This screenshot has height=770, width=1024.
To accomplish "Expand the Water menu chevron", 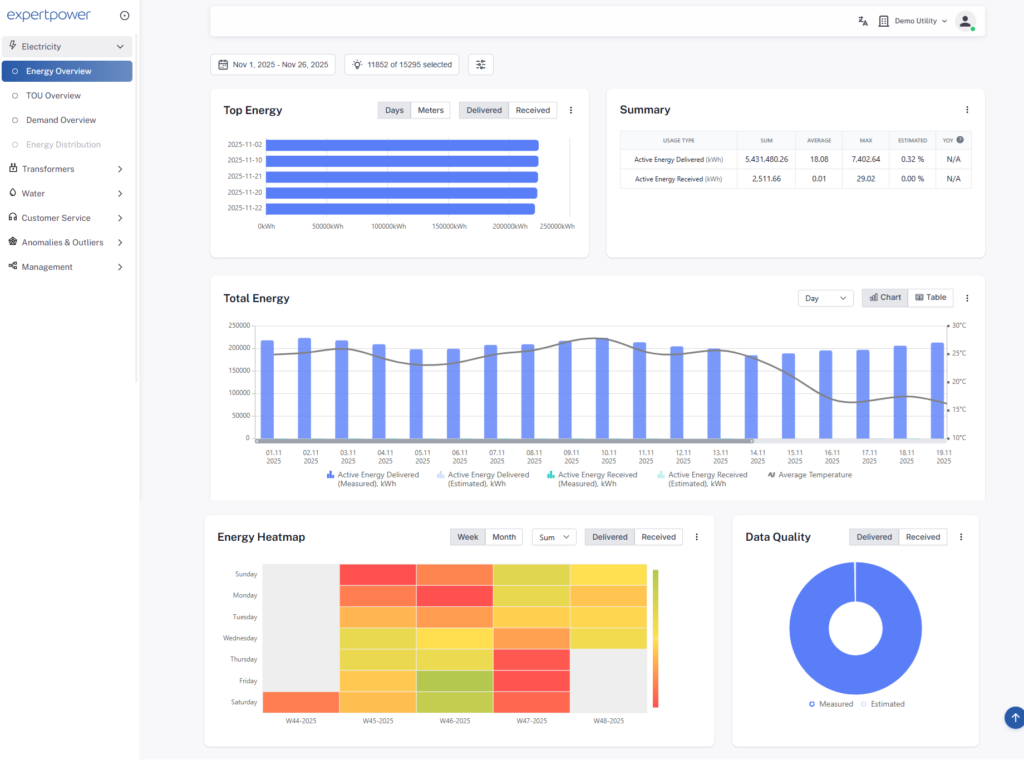I will (120, 193).
